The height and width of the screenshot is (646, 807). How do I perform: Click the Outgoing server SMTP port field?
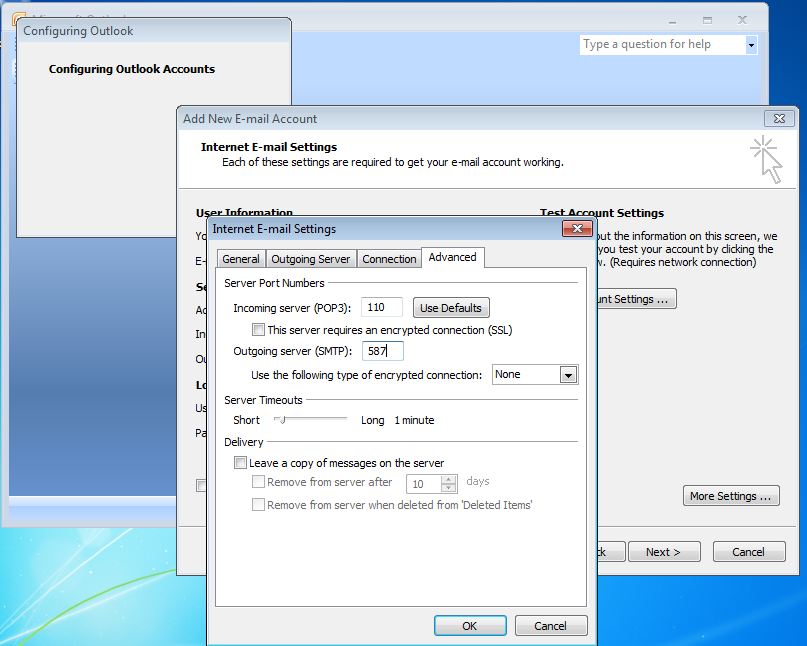click(x=382, y=351)
